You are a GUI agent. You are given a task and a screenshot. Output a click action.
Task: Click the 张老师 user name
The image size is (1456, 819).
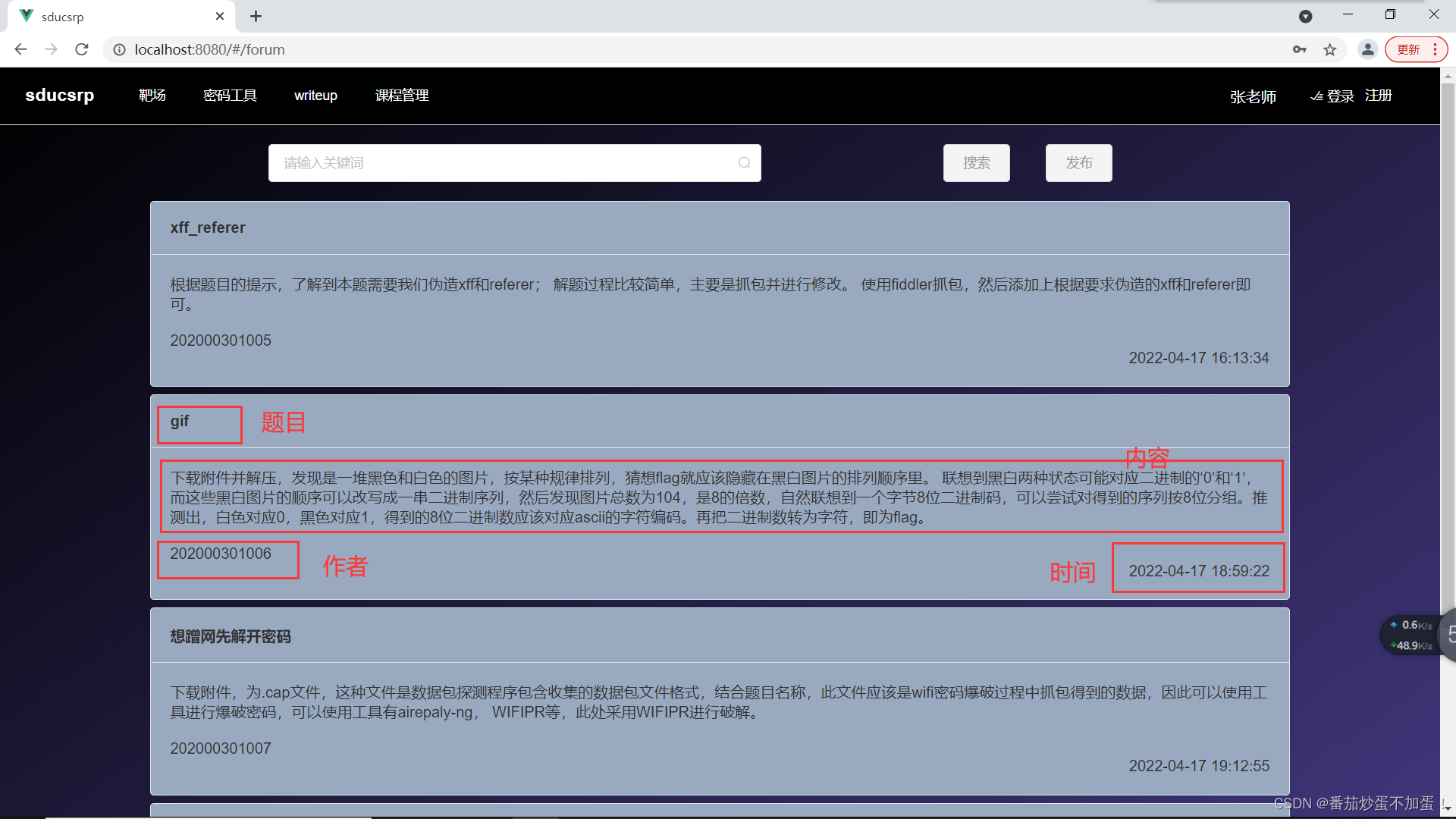pyautogui.click(x=1253, y=96)
